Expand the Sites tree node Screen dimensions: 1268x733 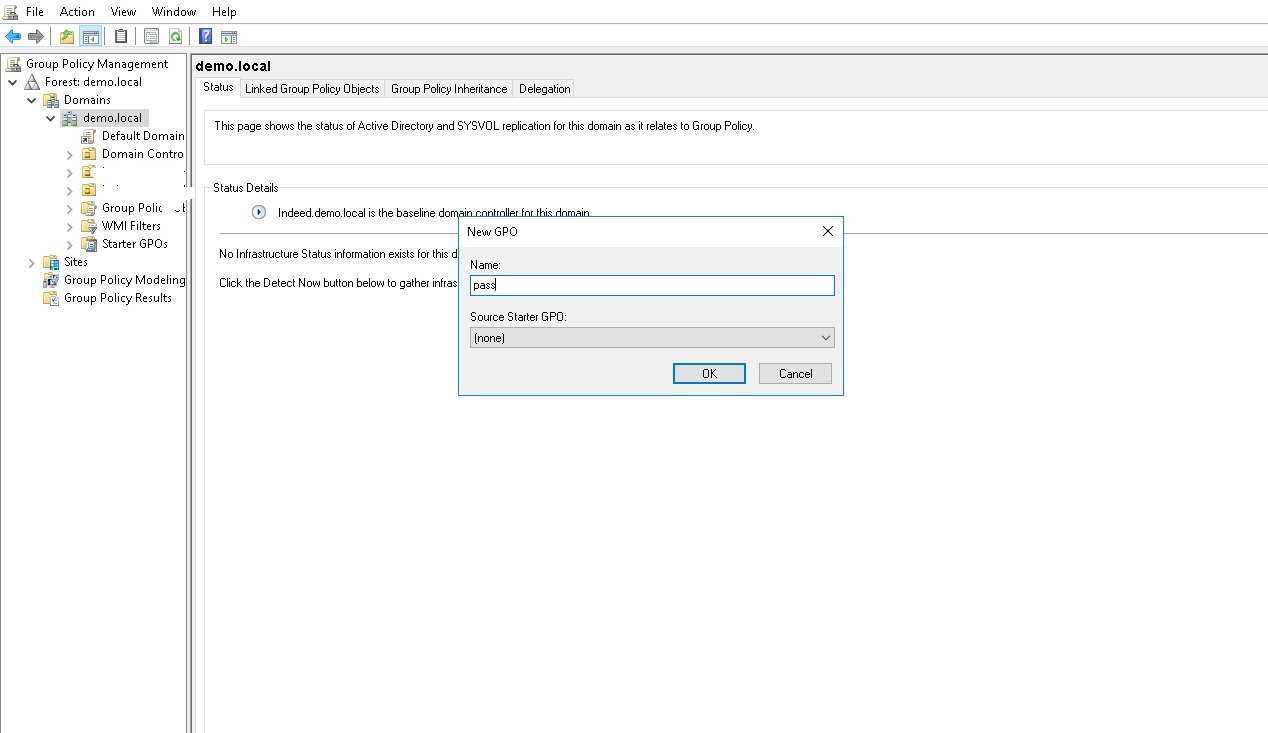[32, 263]
